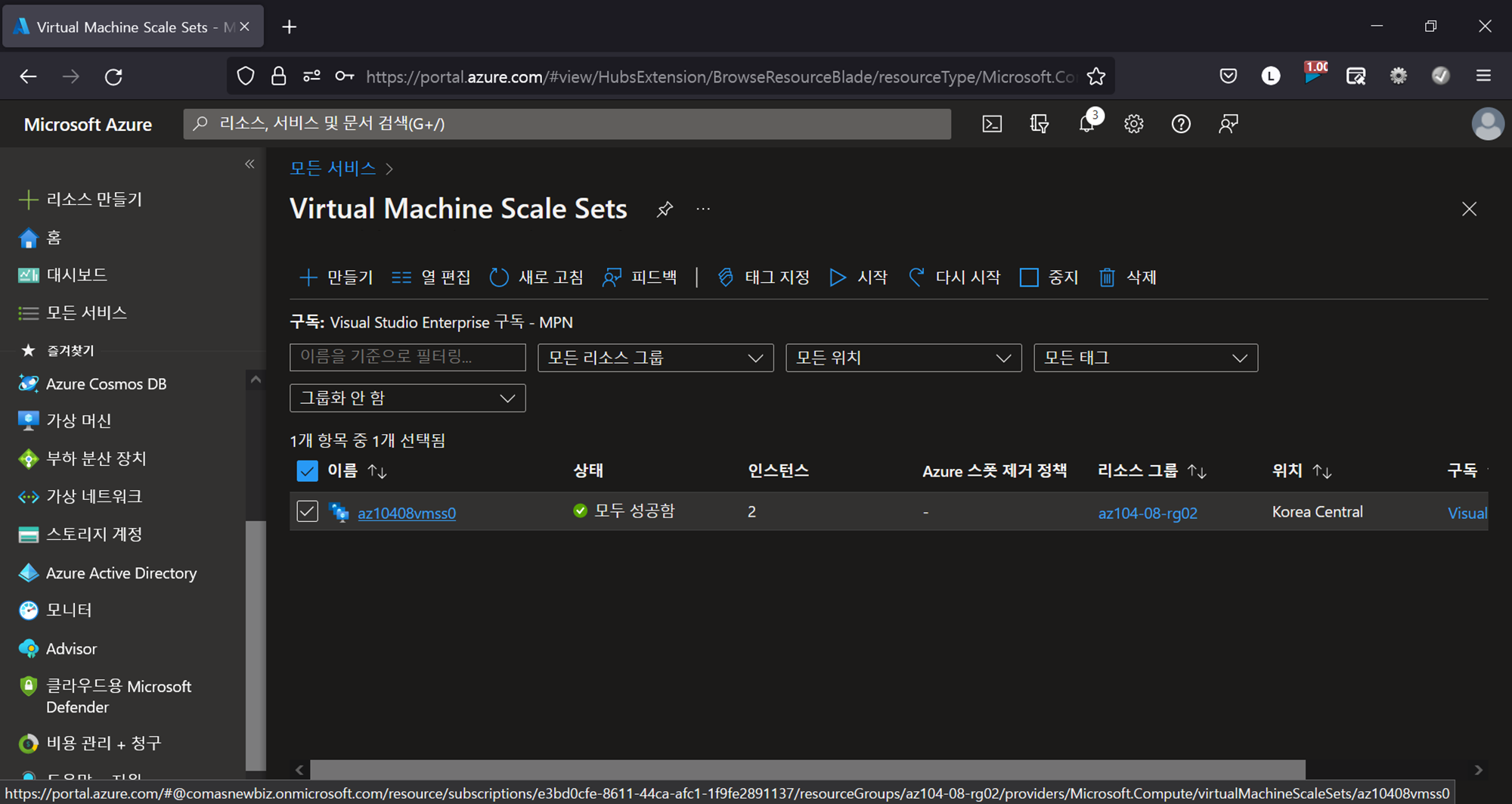Click Azure global search box
This screenshot has width=1512, height=804.
pos(567,124)
